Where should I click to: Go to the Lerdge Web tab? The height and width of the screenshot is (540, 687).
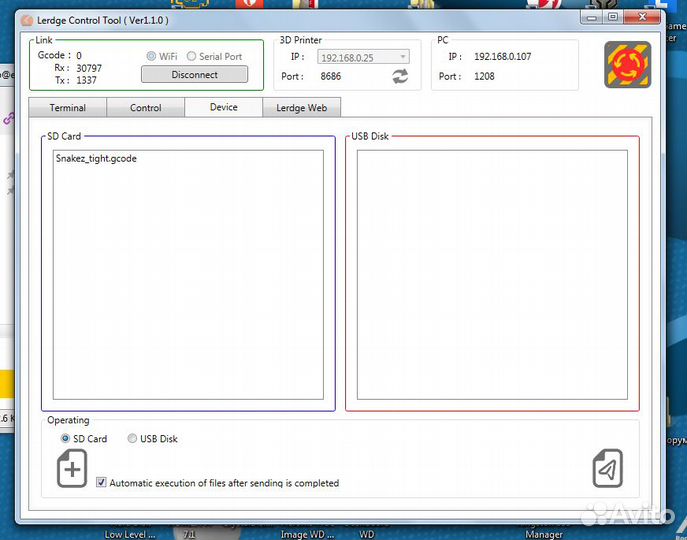pos(302,108)
